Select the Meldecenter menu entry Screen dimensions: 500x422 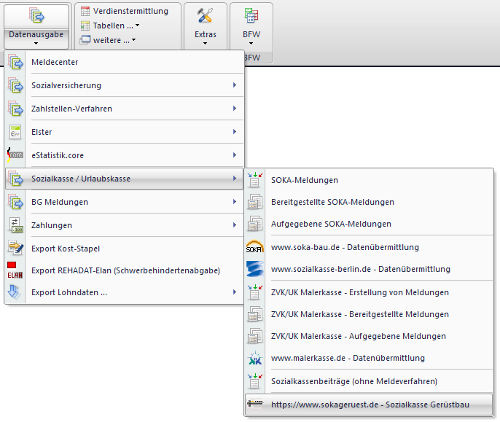[x=125, y=62]
